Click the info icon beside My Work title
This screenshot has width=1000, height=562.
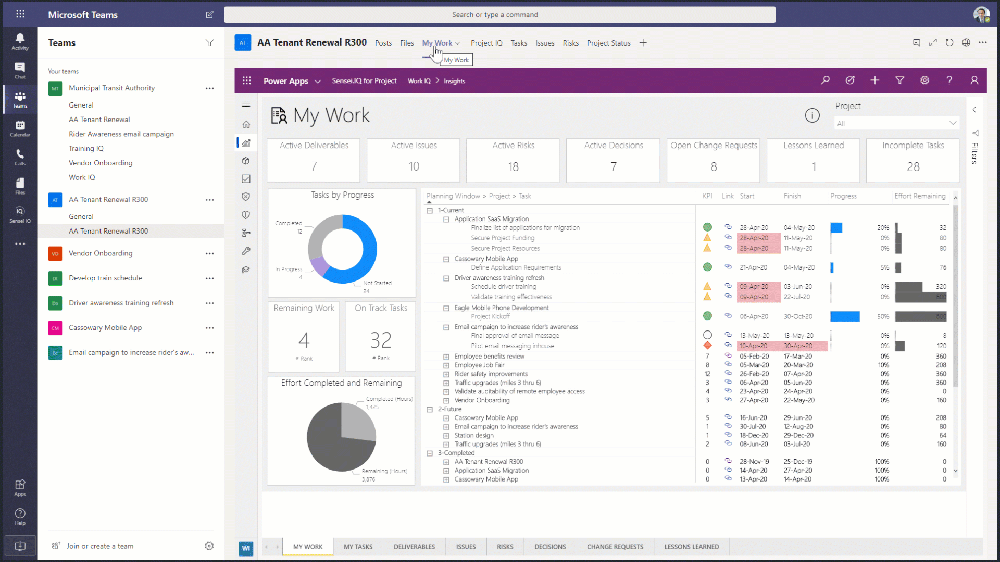point(812,115)
